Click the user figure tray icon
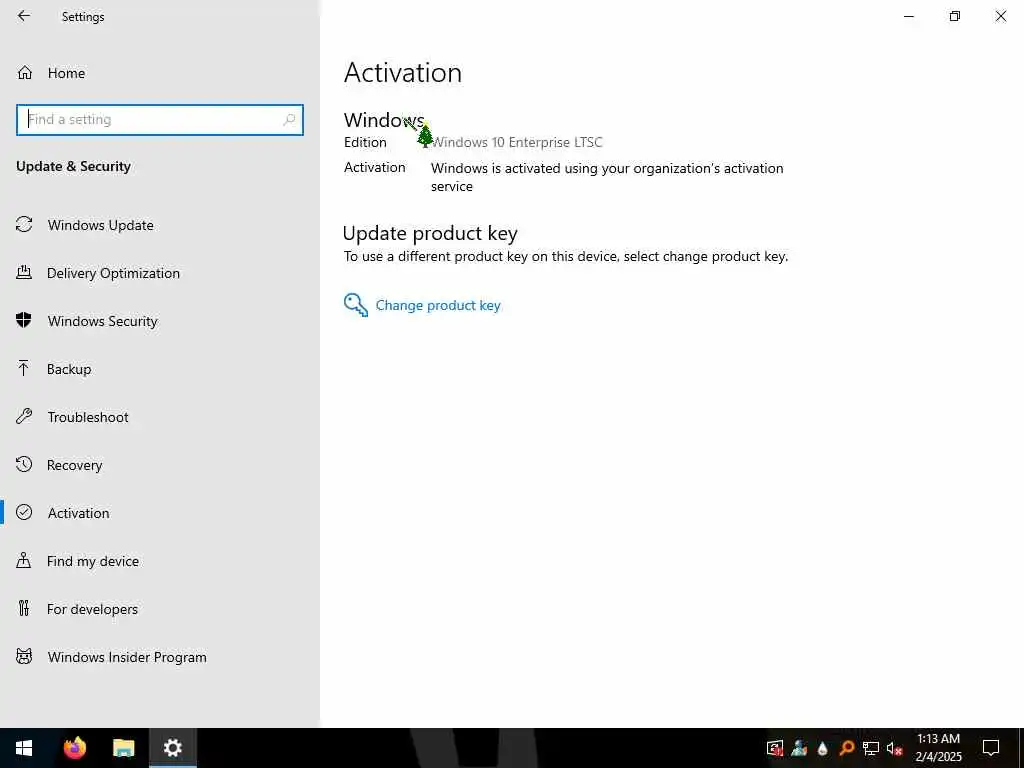This screenshot has height=768, width=1024. pyautogui.click(x=799, y=748)
